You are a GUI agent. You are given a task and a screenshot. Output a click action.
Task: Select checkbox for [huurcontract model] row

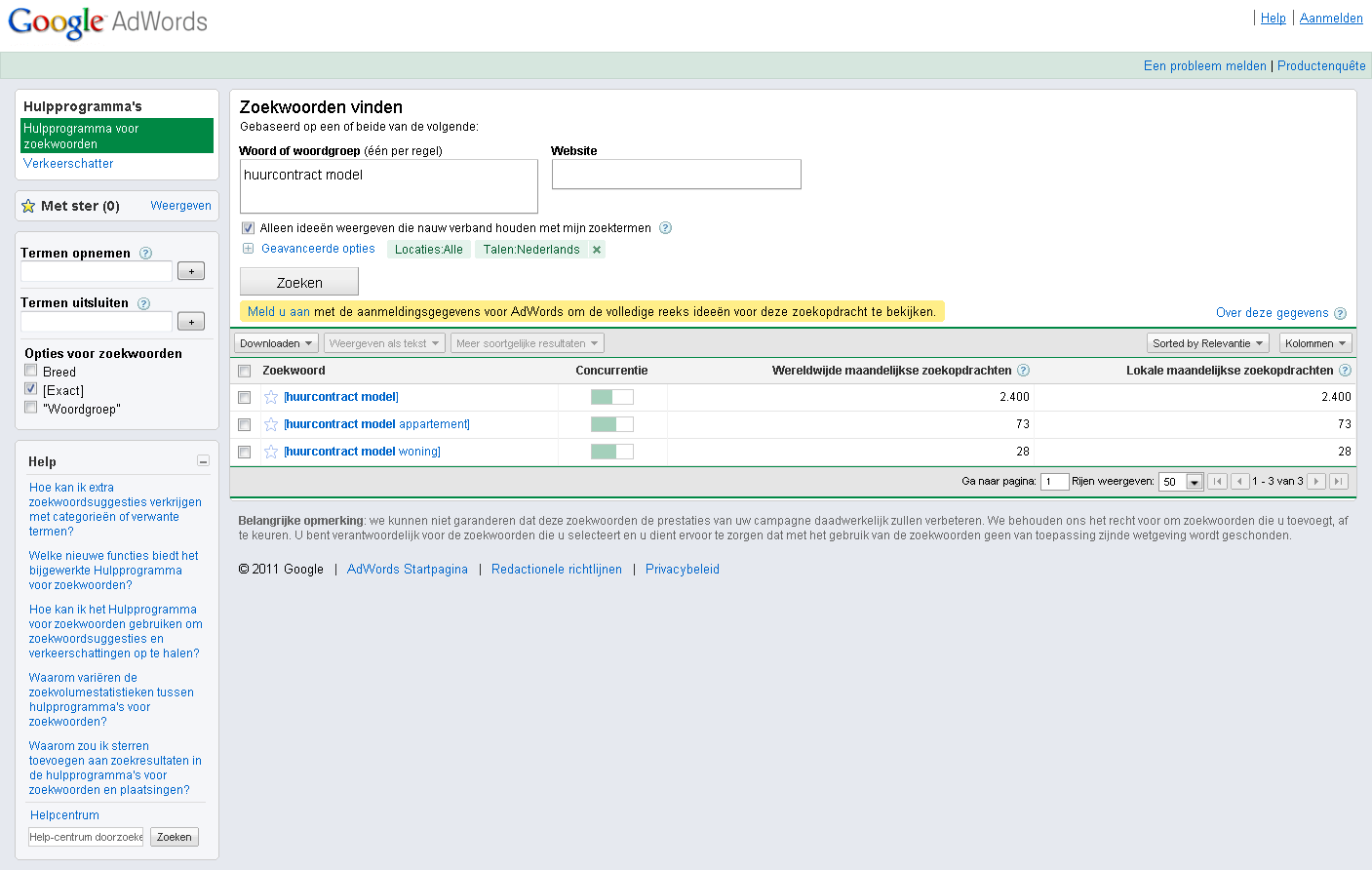pyautogui.click(x=245, y=397)
